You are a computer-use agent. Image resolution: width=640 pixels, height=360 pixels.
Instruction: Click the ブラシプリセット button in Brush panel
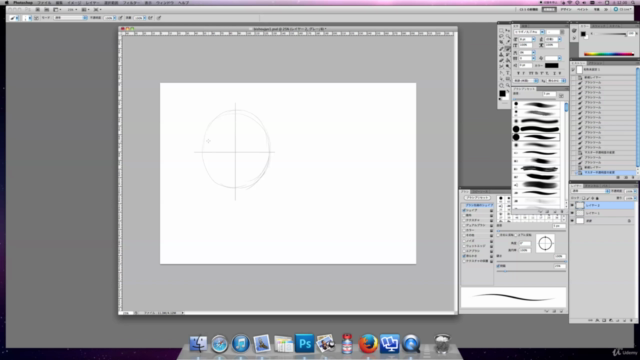pos(477,198)
